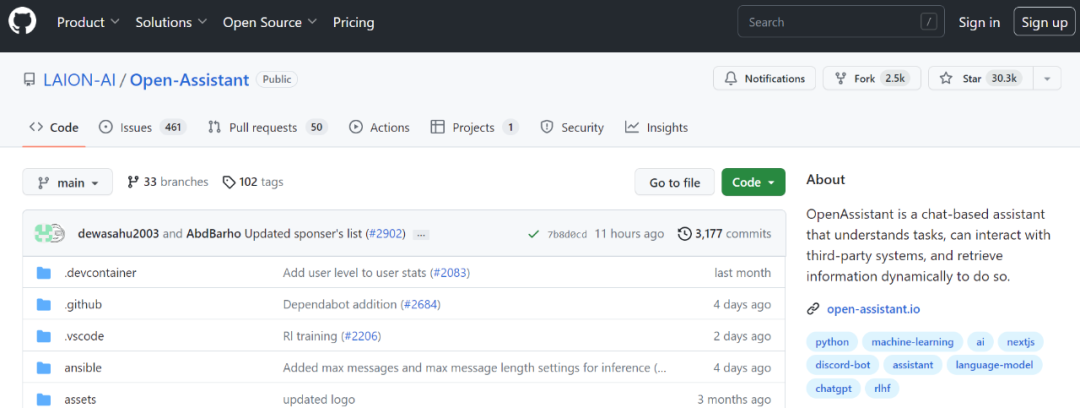Click the Fork icon

[840, 79]
